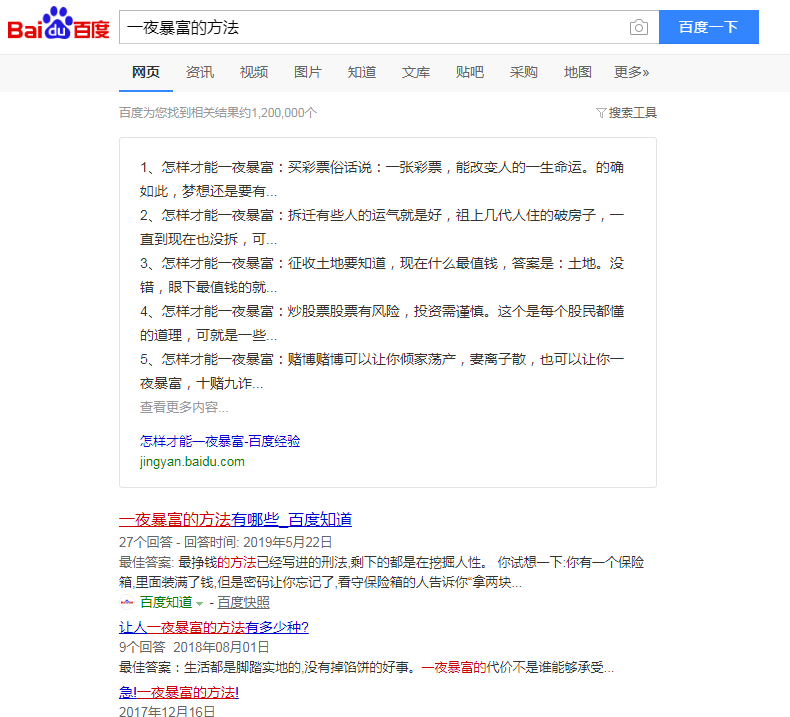This screenshot has height=717, width=790.
Task: Click the date 2017年12月16日
Action: (x=167, y=711)
